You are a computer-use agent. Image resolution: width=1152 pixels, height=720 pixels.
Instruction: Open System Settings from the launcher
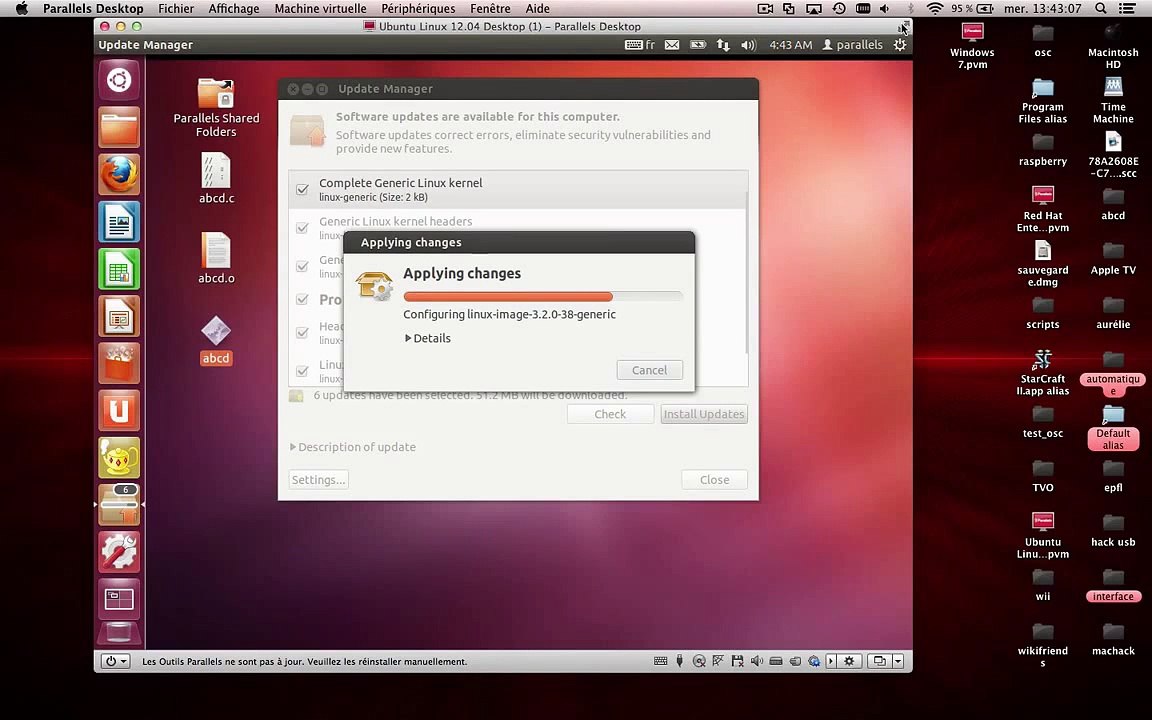[119, 552]
